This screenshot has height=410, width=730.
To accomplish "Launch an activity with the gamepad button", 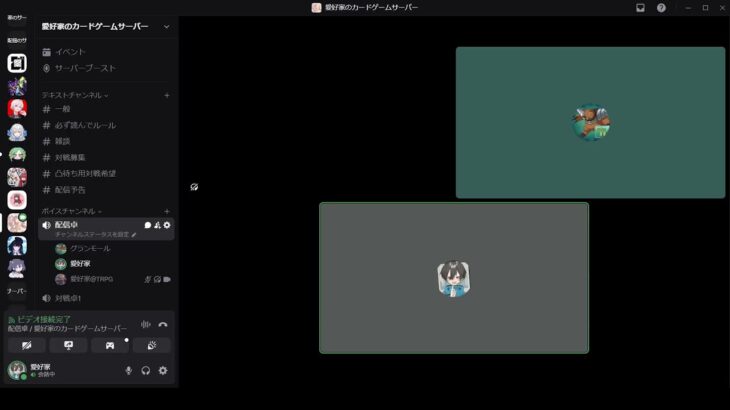I will 110,345.
